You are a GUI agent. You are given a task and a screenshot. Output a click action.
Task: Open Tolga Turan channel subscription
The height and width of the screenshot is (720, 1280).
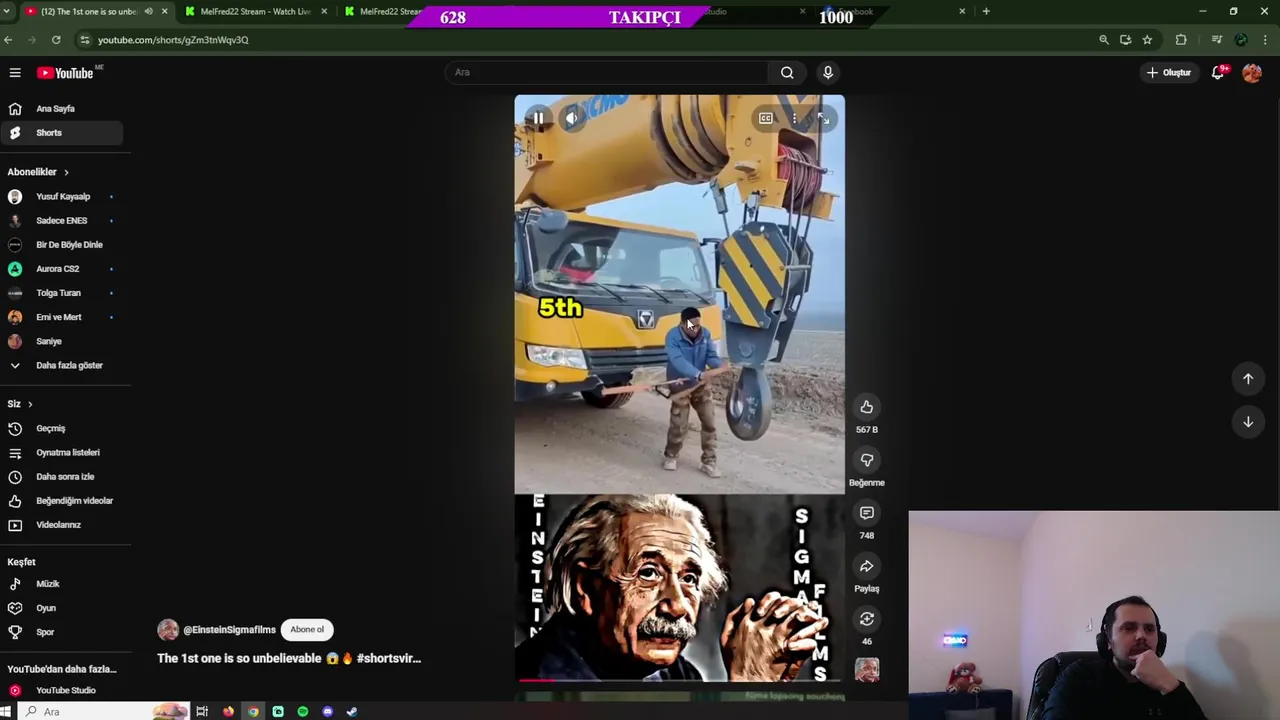point(62,293)
